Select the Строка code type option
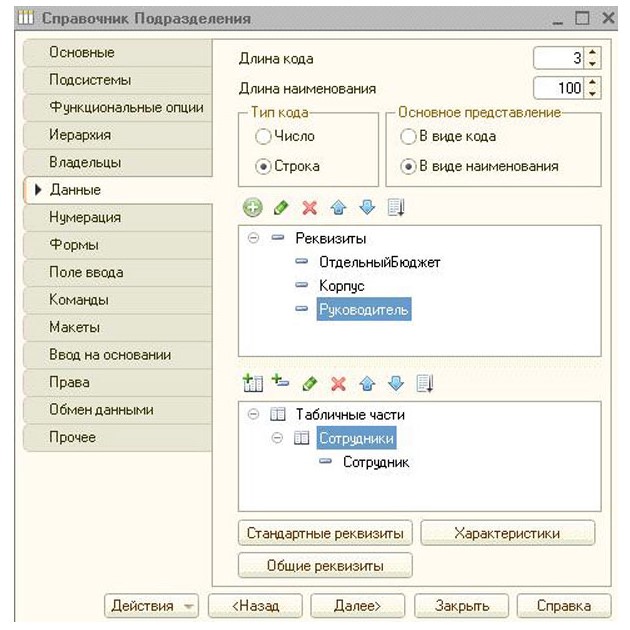630x630 pixels. (x=263, y=166)
